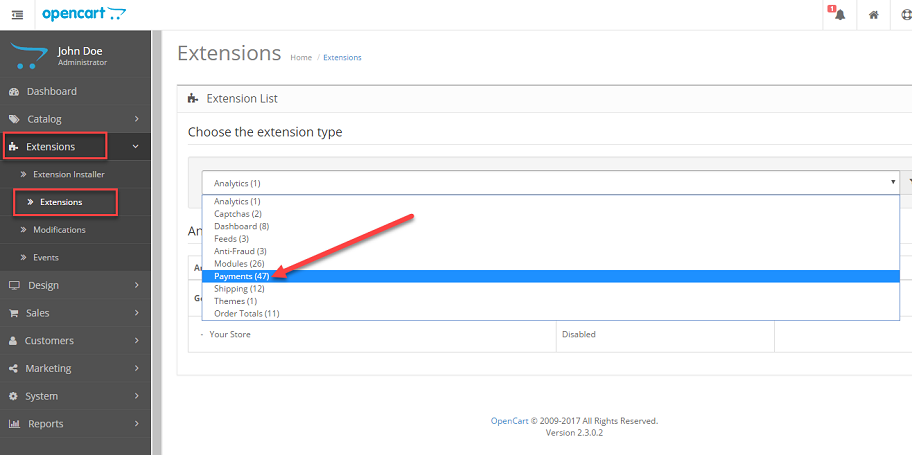Open notifications via the bell icon
This screenshot has height=455, width=912.
tap(839, 15)
